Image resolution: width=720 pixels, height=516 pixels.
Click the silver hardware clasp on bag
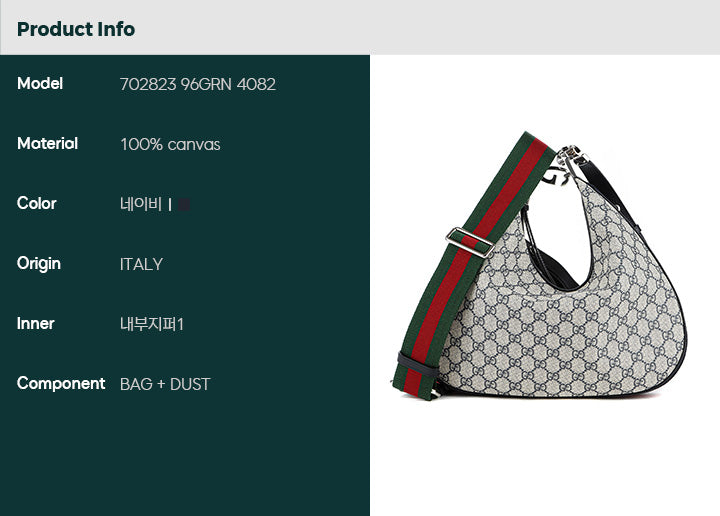[x=567, y=166]
